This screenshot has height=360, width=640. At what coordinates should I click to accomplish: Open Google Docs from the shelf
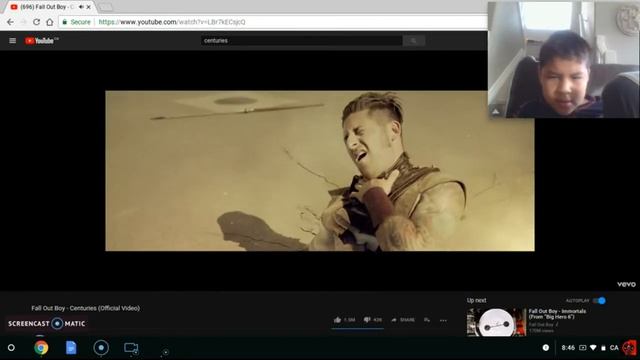(71, 348)
